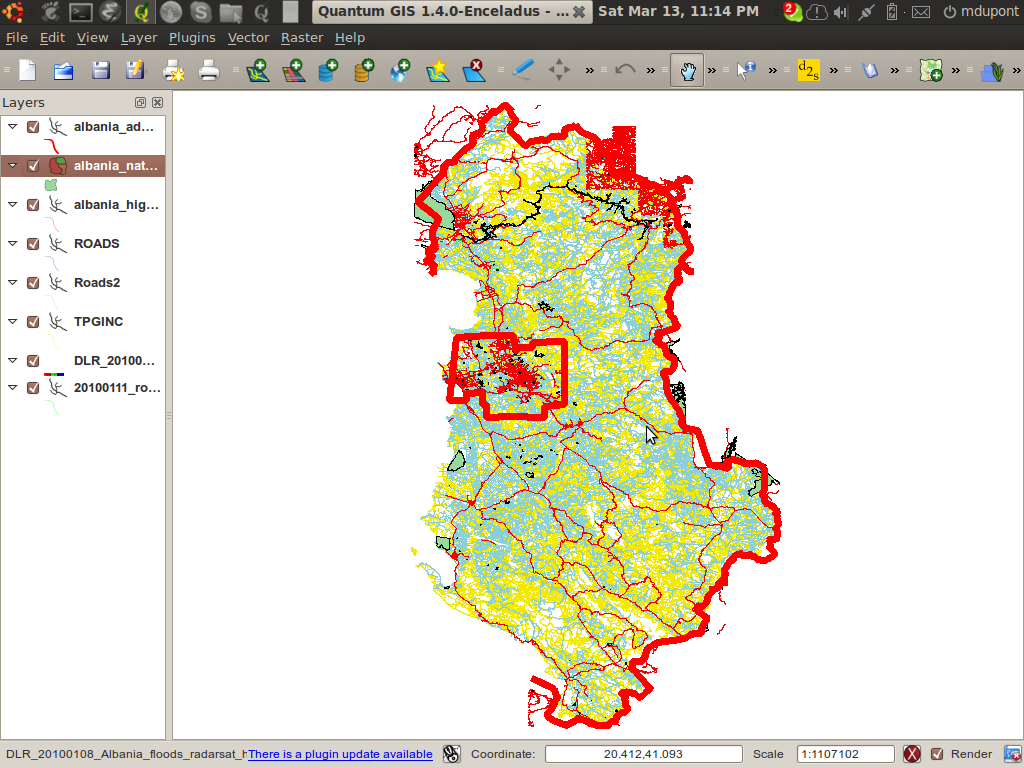The height and width of the screenshot is (768, 1024).
Task: Add a vector layer
Action: (258, 70)
